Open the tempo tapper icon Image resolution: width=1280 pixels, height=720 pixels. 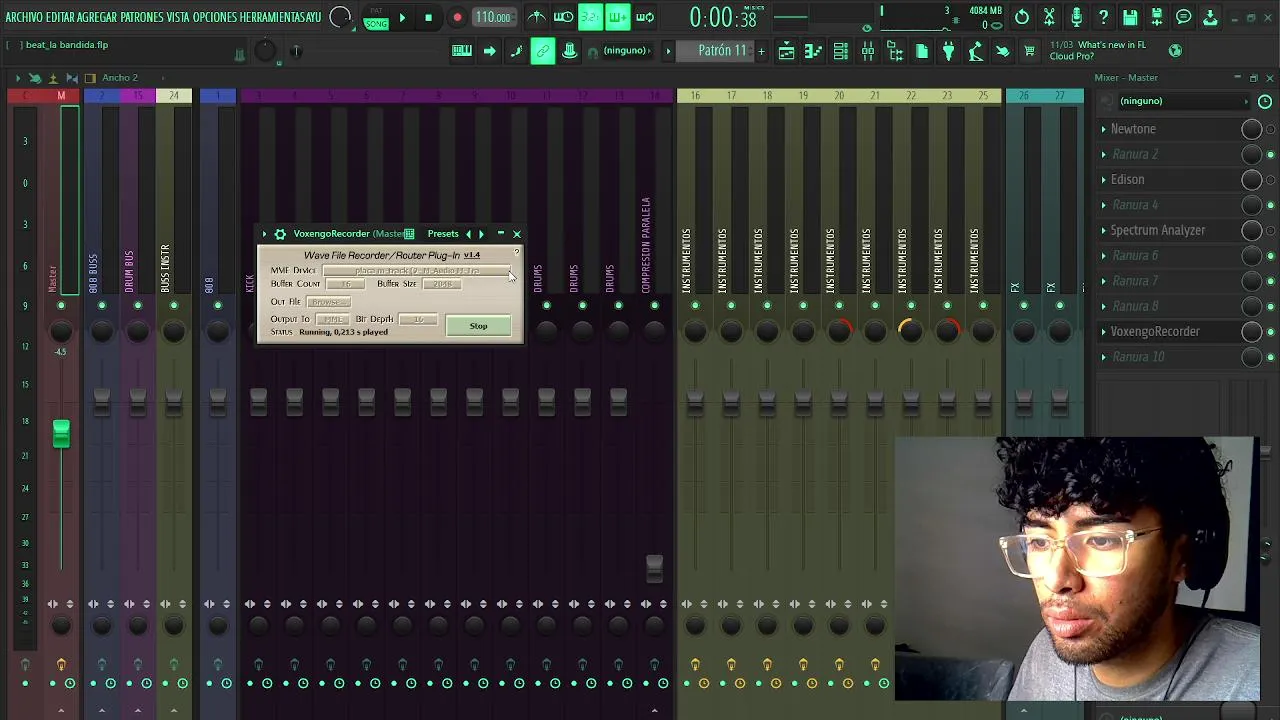(976, 51)
